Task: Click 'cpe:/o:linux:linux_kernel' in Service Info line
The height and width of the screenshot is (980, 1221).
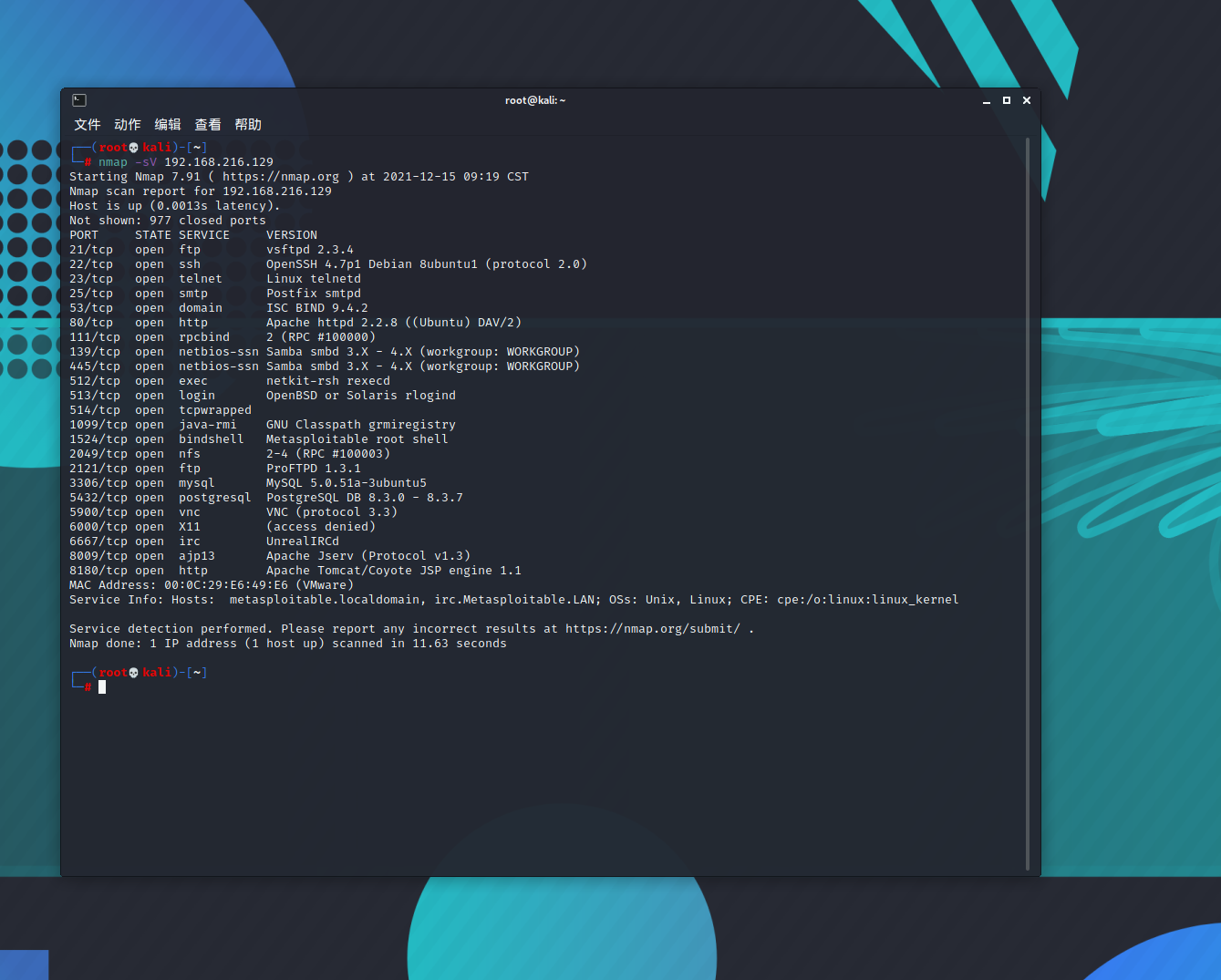Action: coord(868,600)
